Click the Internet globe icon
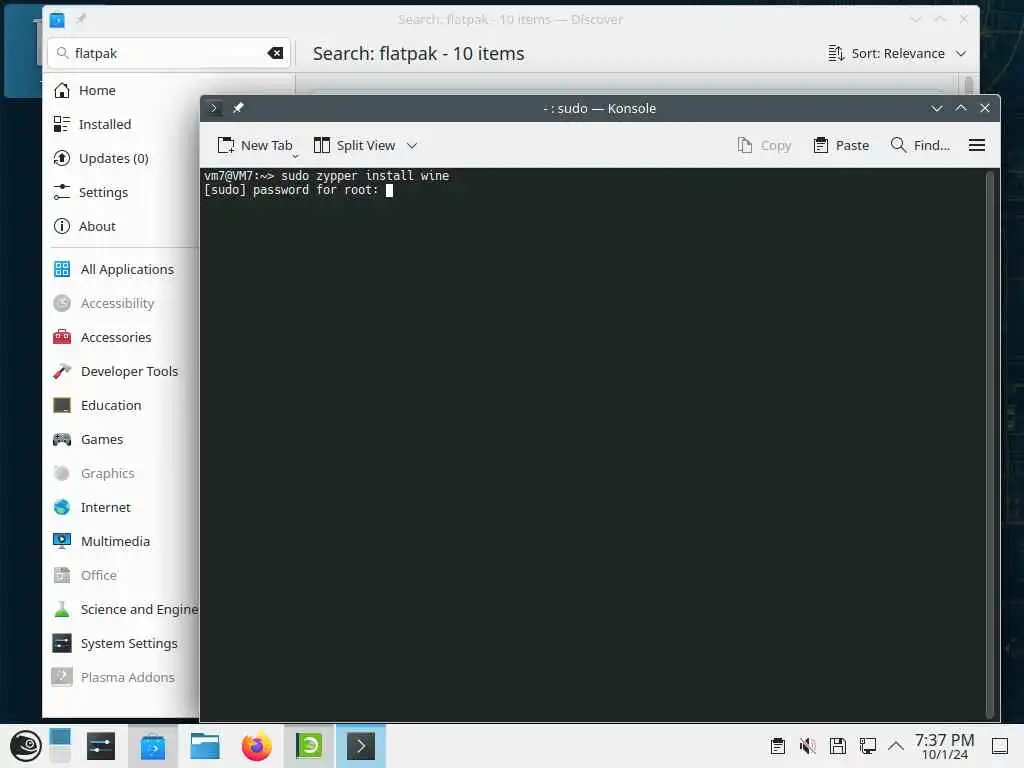 [61, 507]
